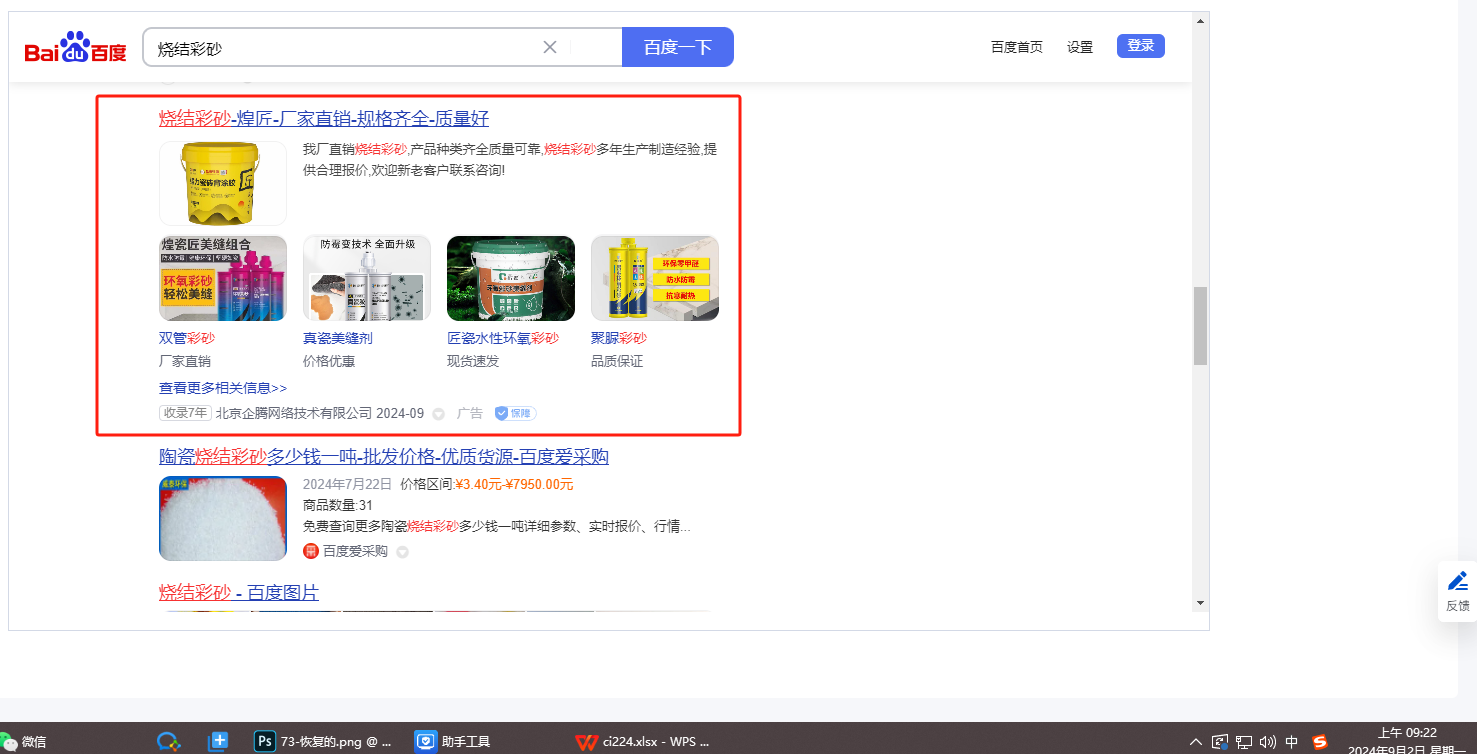
Task: Open the network tray icon
Action: point(1244,742)
